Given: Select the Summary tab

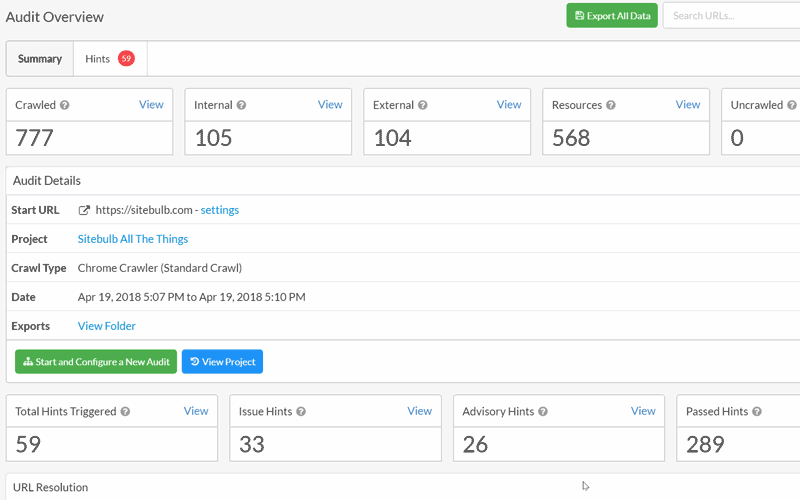Looking at the screenshot, I should [40, 59].
